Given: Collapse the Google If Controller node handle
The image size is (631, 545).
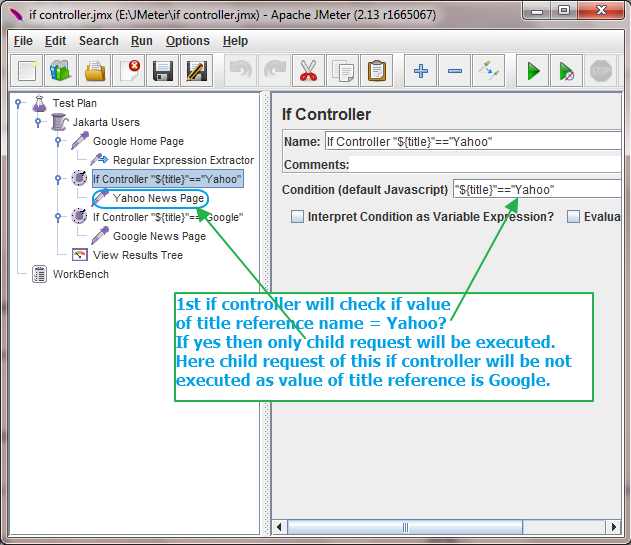Looking at the screenshot, I should pyautogui.click(x=58, y=217).
